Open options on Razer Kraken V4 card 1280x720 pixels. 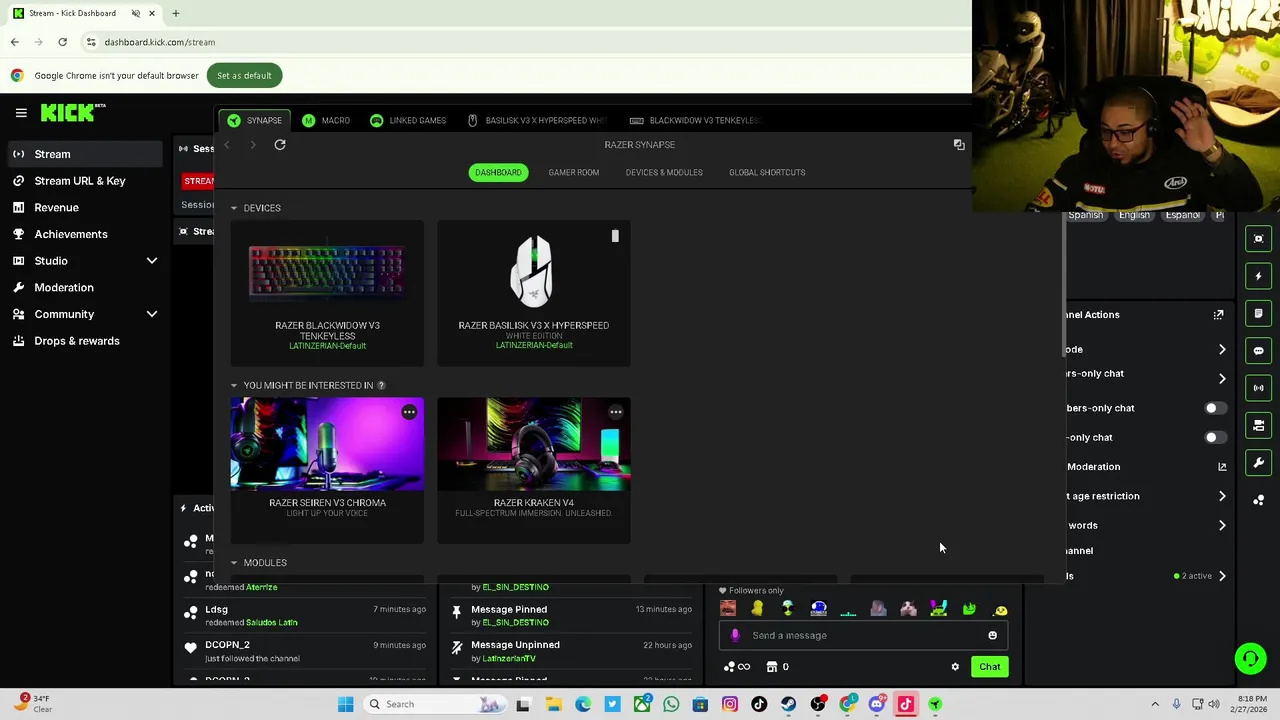(616, 412)
